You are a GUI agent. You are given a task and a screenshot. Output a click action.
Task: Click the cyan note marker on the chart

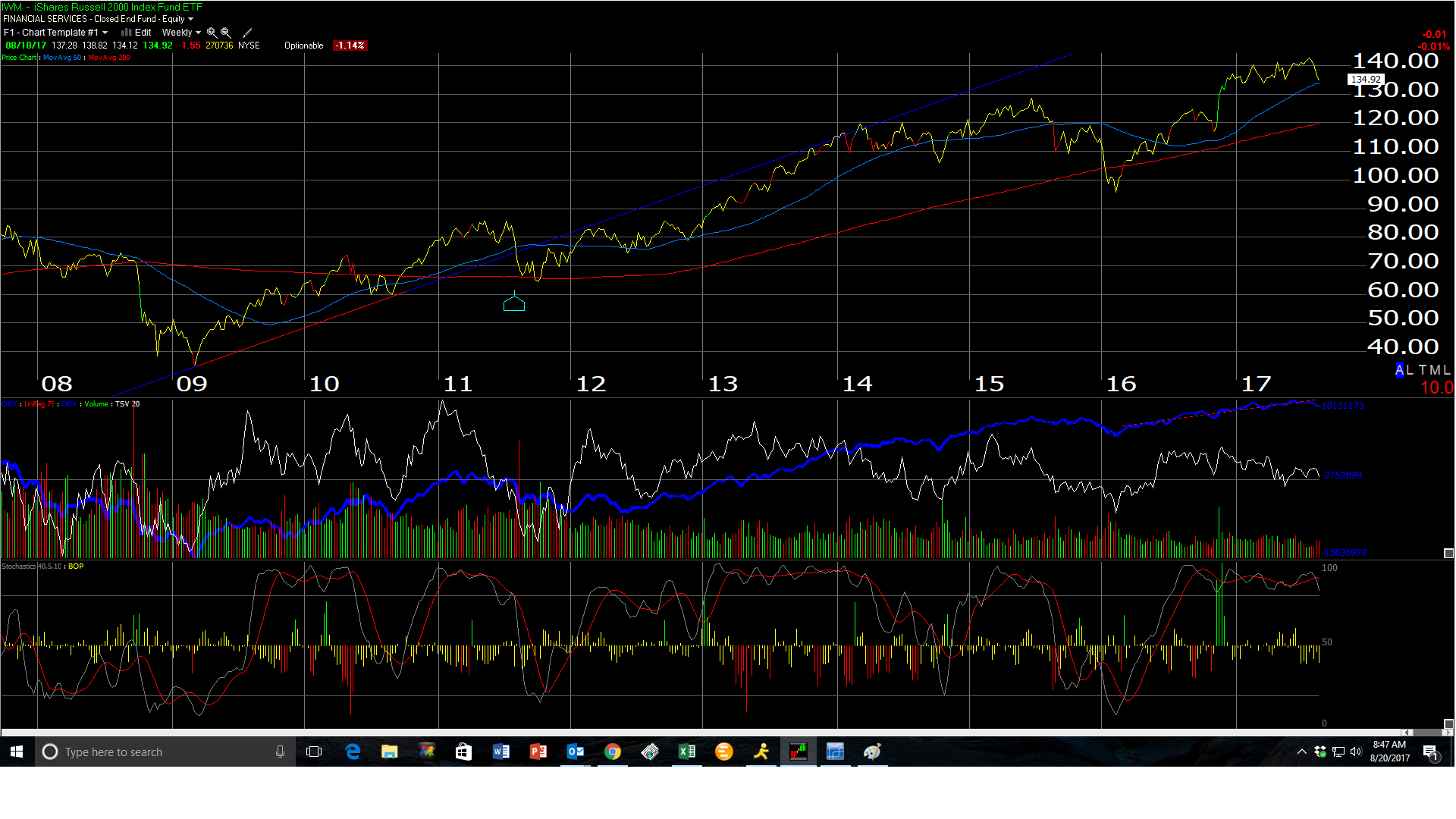[514, 303]
